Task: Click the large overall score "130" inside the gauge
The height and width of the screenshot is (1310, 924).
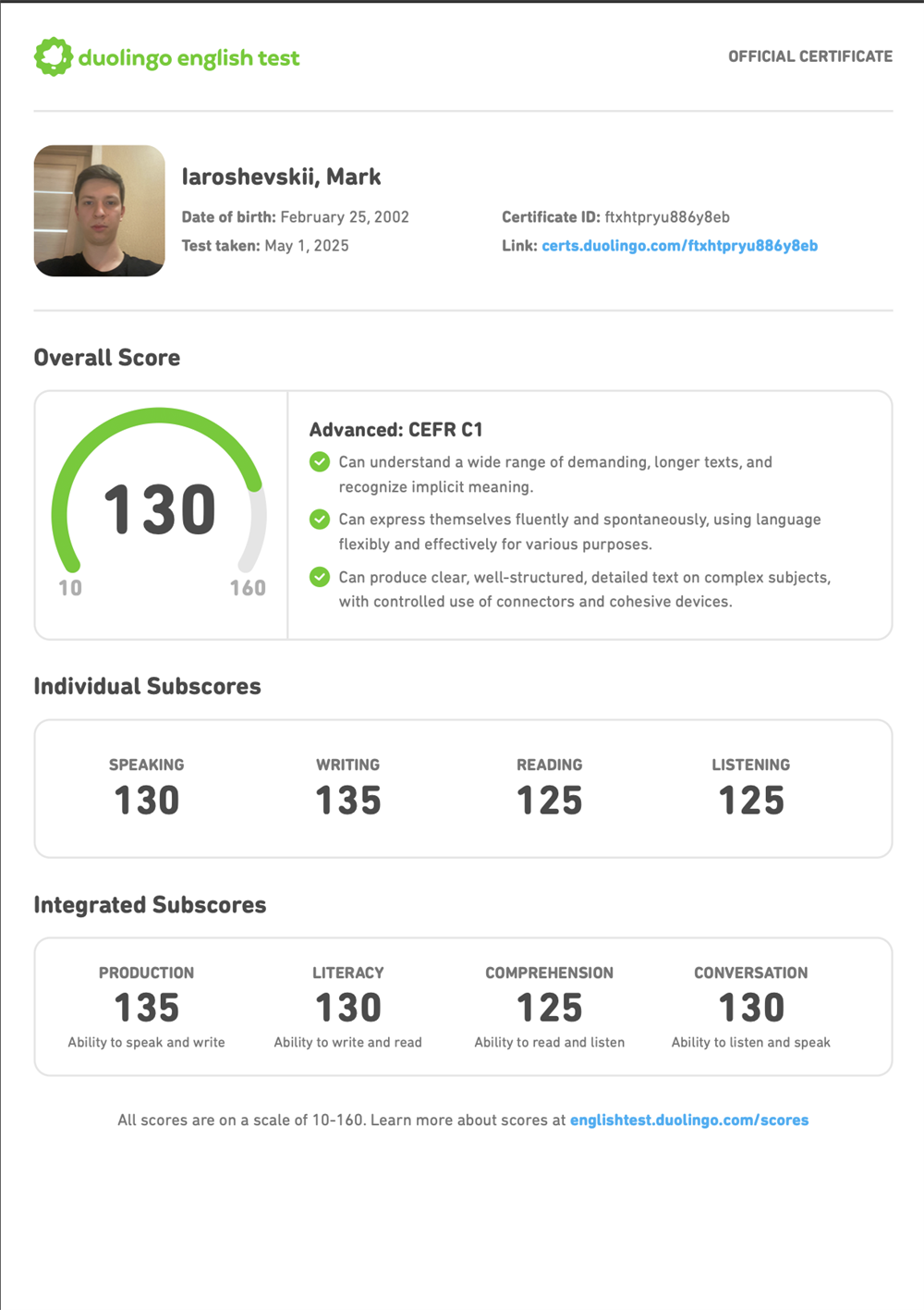Action: [160, 509]
